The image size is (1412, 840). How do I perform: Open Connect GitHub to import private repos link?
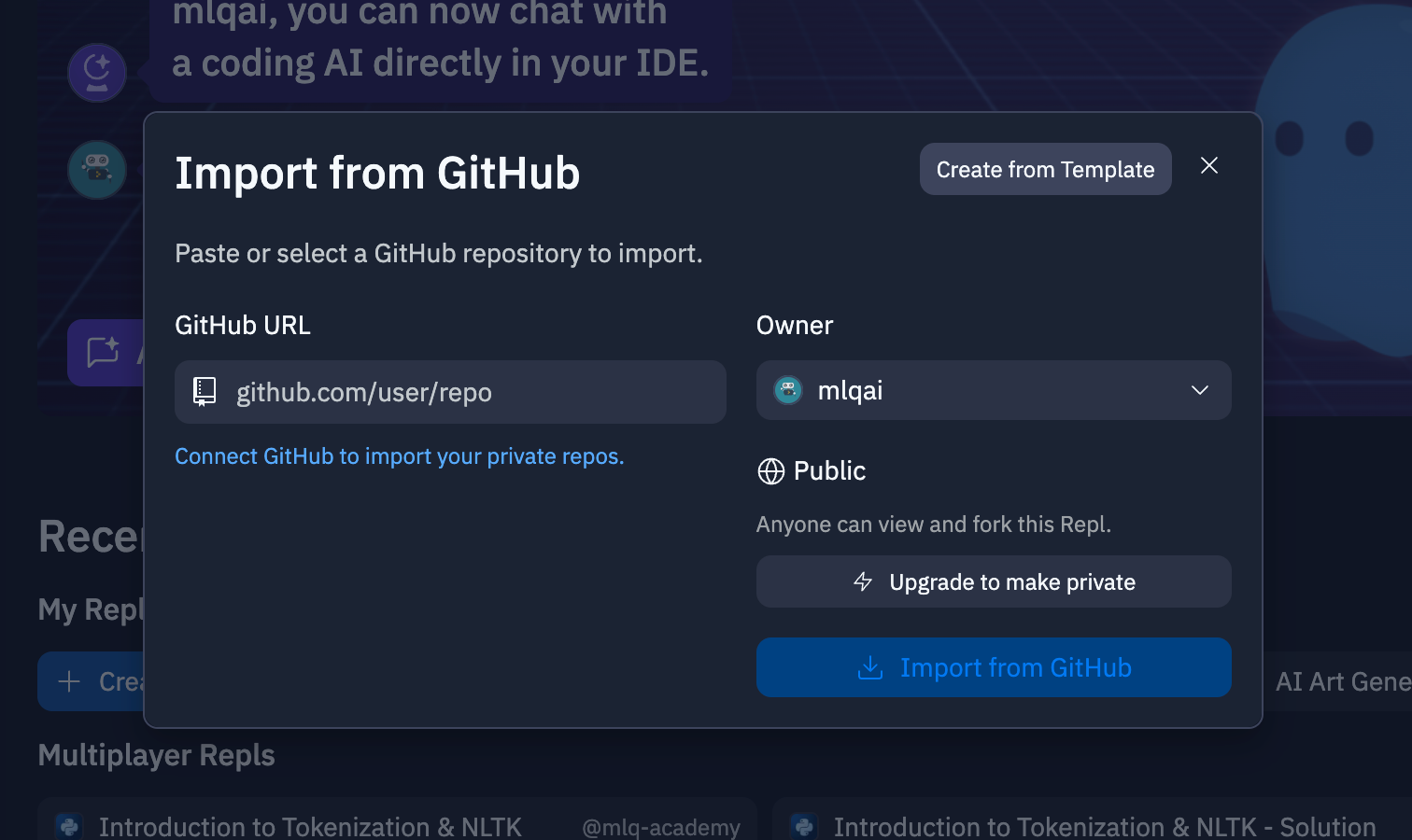tap(400, 455)
